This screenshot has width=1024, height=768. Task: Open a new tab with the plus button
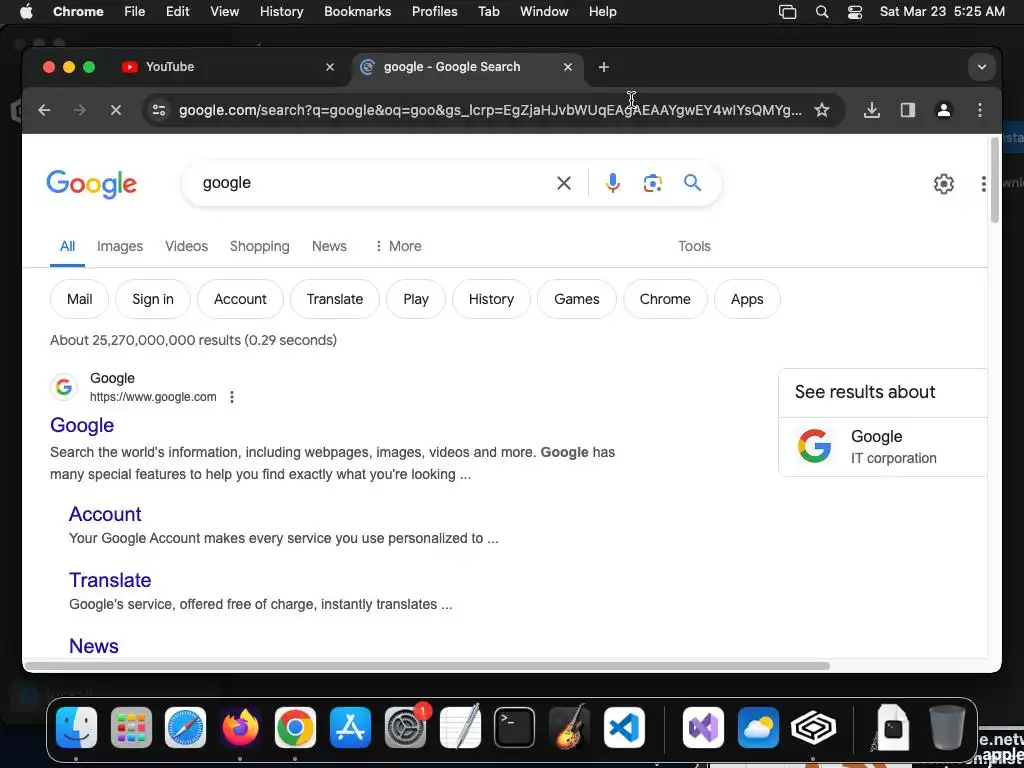tap(603, 67)
